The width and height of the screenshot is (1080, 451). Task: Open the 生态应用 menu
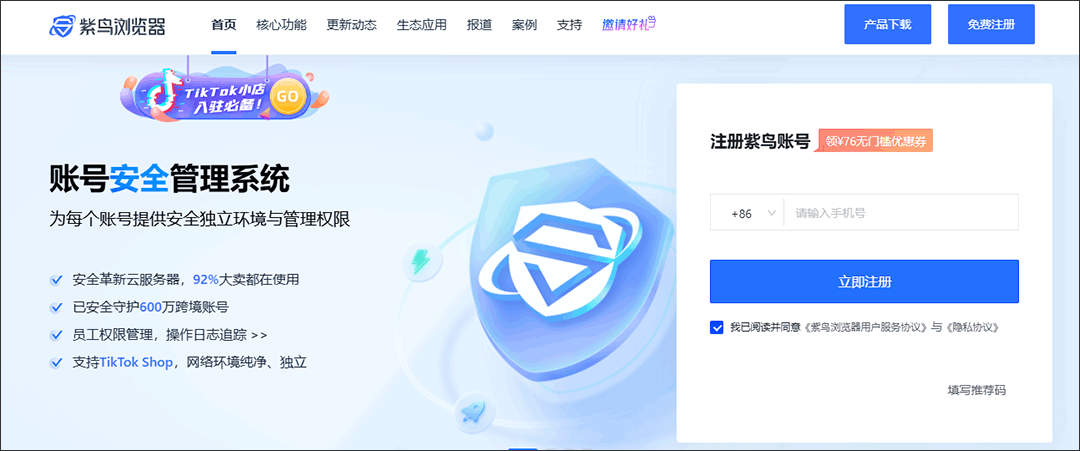pyautogui.click(x=422, y=25)
